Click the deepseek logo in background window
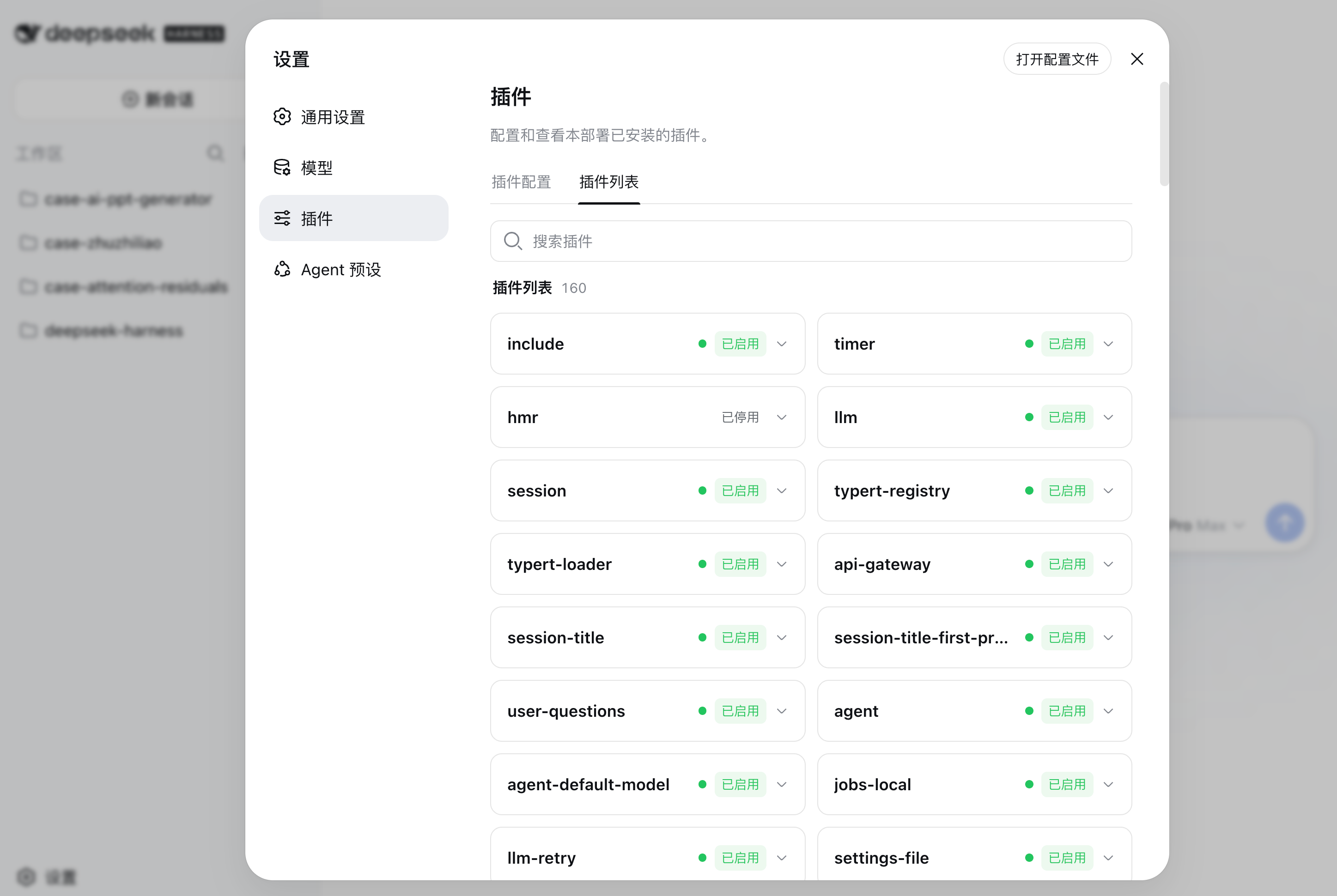 tap(85, 33)
